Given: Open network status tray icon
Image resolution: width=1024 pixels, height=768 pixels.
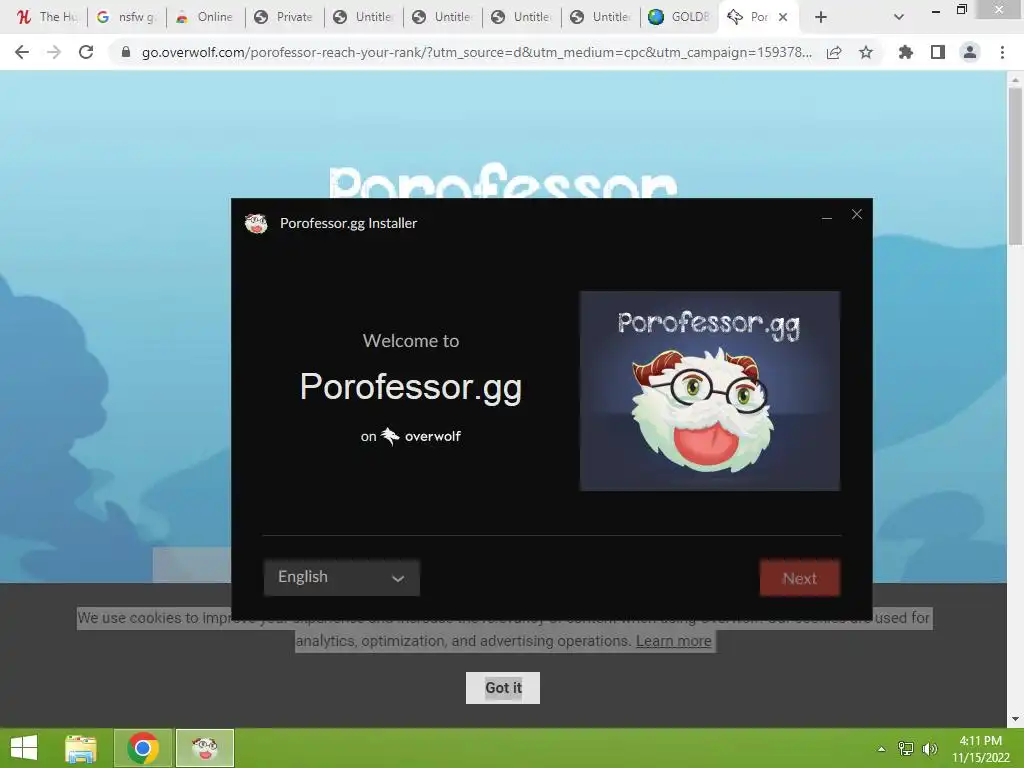Looking at the screenshot, I should pyautogui.click(x=906, y=748).
